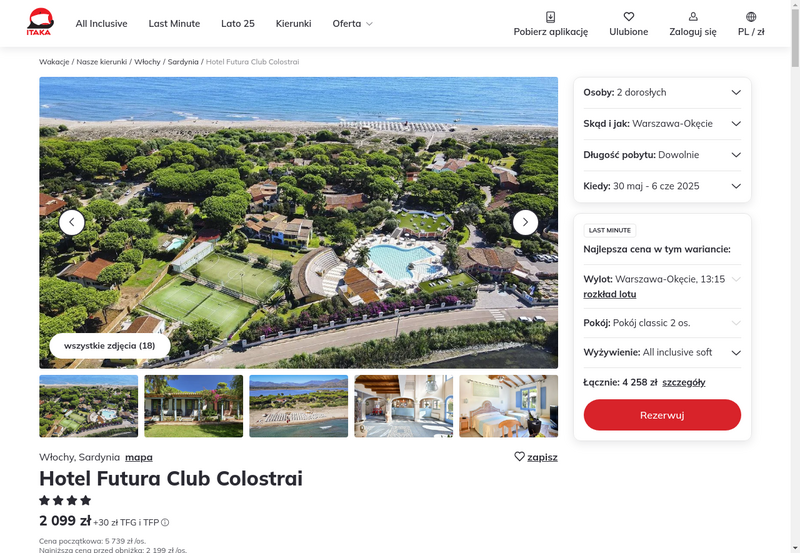Click the wszystkie zdjęcia (18) button
This screenshot has width=800, height=553.
(x=110, y=346)
